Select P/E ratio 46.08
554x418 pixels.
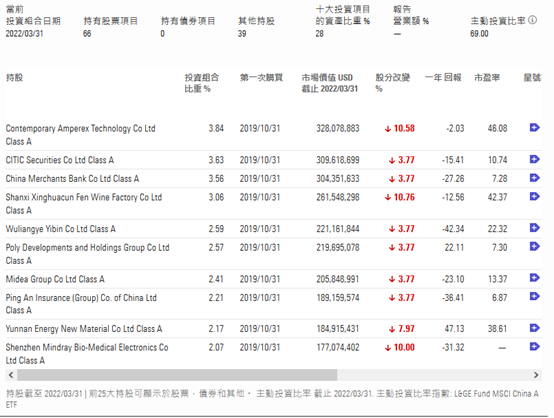click(x=497, y=128)
